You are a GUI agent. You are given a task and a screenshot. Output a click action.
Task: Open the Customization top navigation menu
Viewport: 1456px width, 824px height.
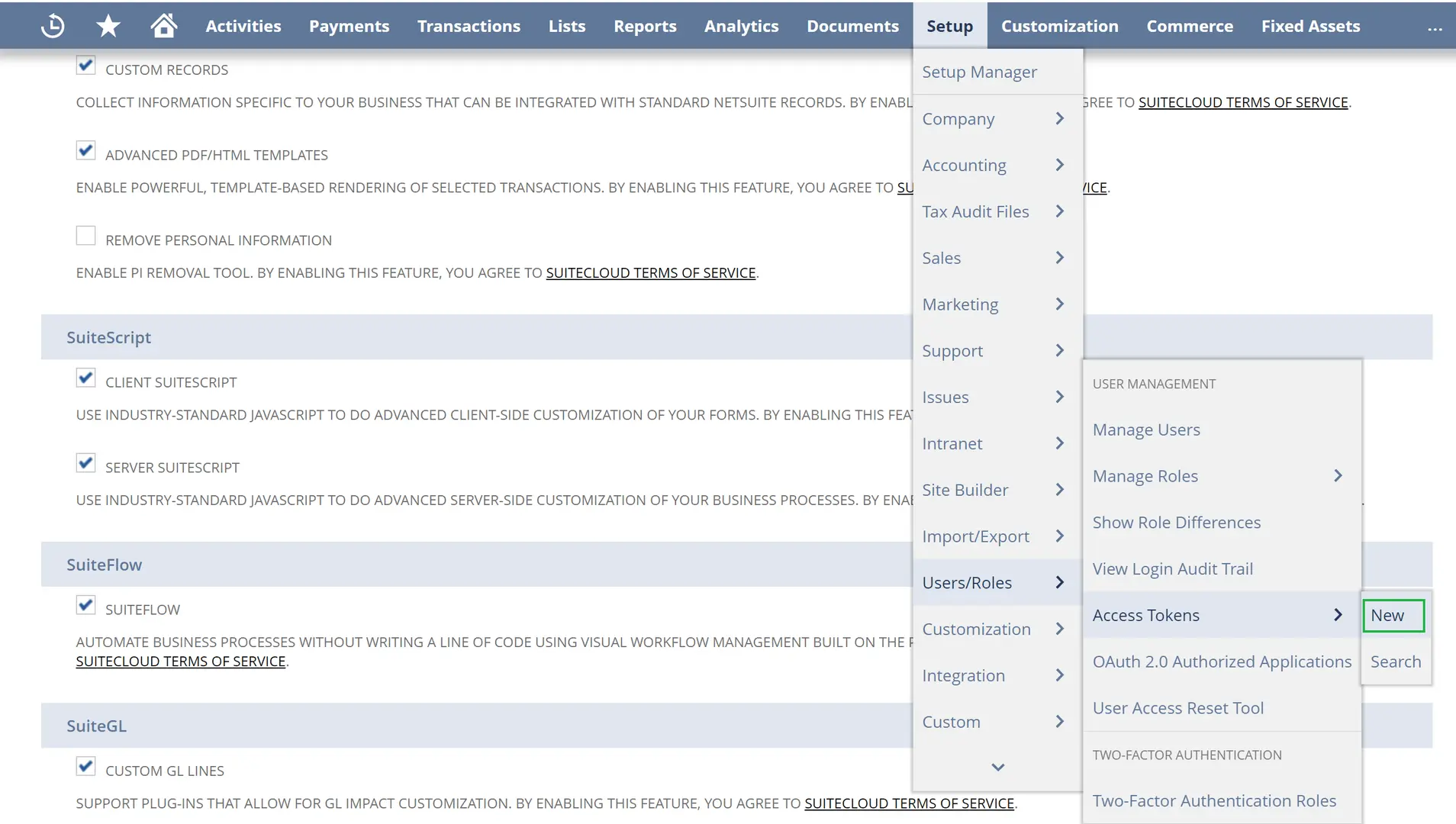(x=1059, y=26)
